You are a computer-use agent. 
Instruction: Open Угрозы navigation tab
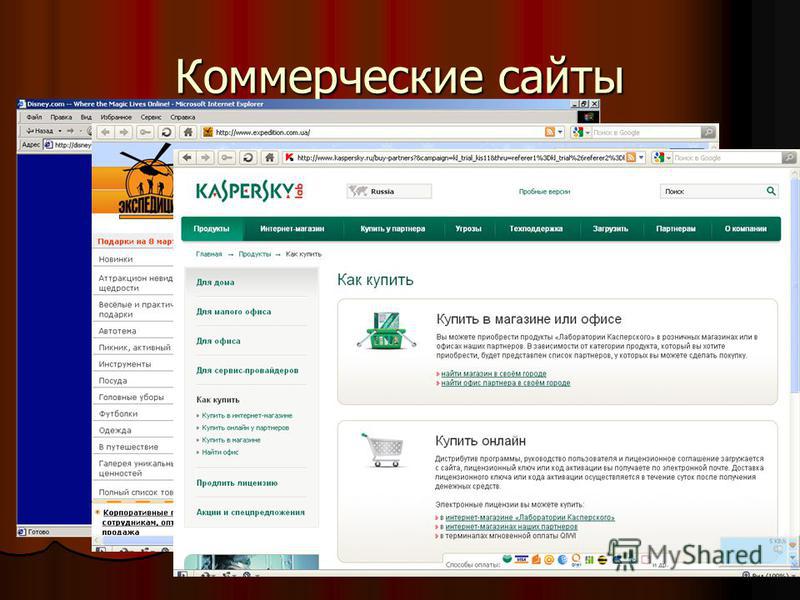pos(469,229)
